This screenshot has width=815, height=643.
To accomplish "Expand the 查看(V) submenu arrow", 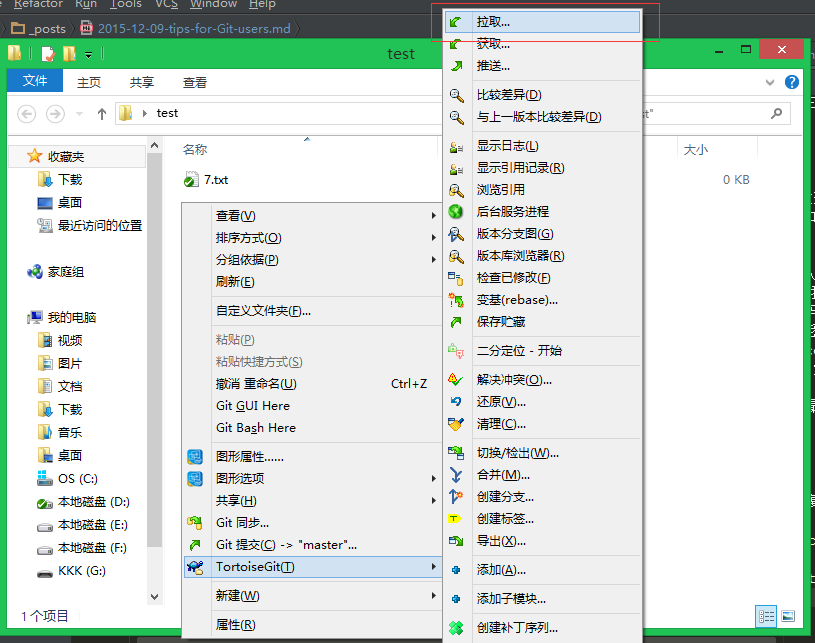I will pyautogui.click(x=433, y=216).
